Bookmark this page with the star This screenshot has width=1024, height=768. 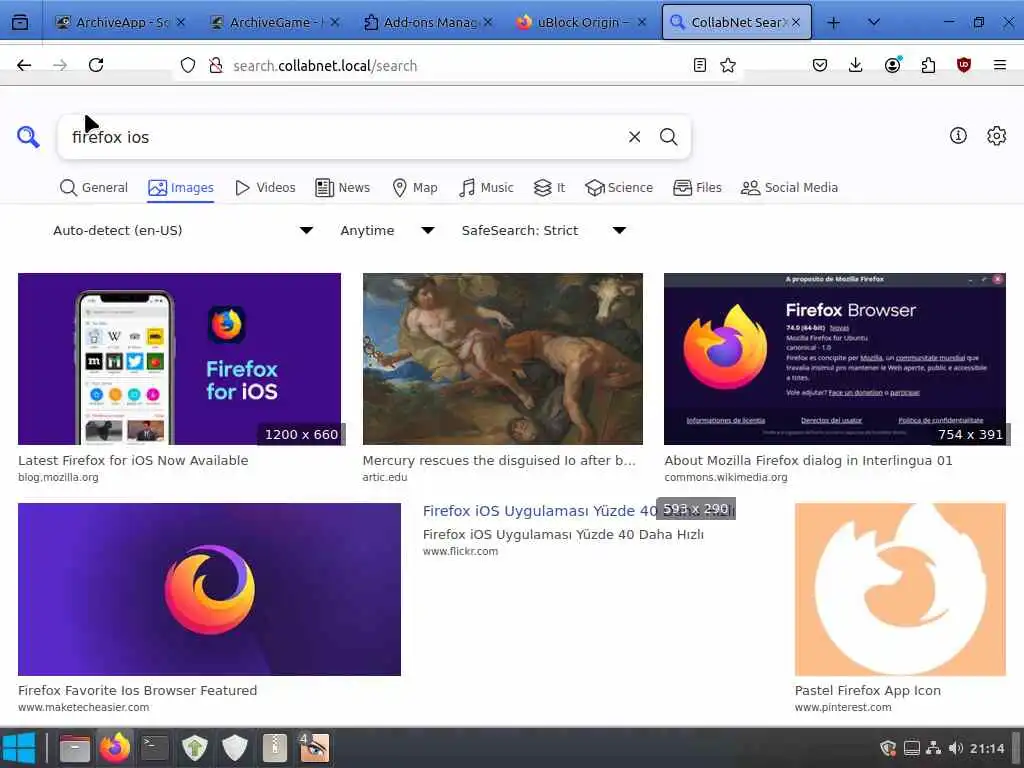tap(728, 65)
